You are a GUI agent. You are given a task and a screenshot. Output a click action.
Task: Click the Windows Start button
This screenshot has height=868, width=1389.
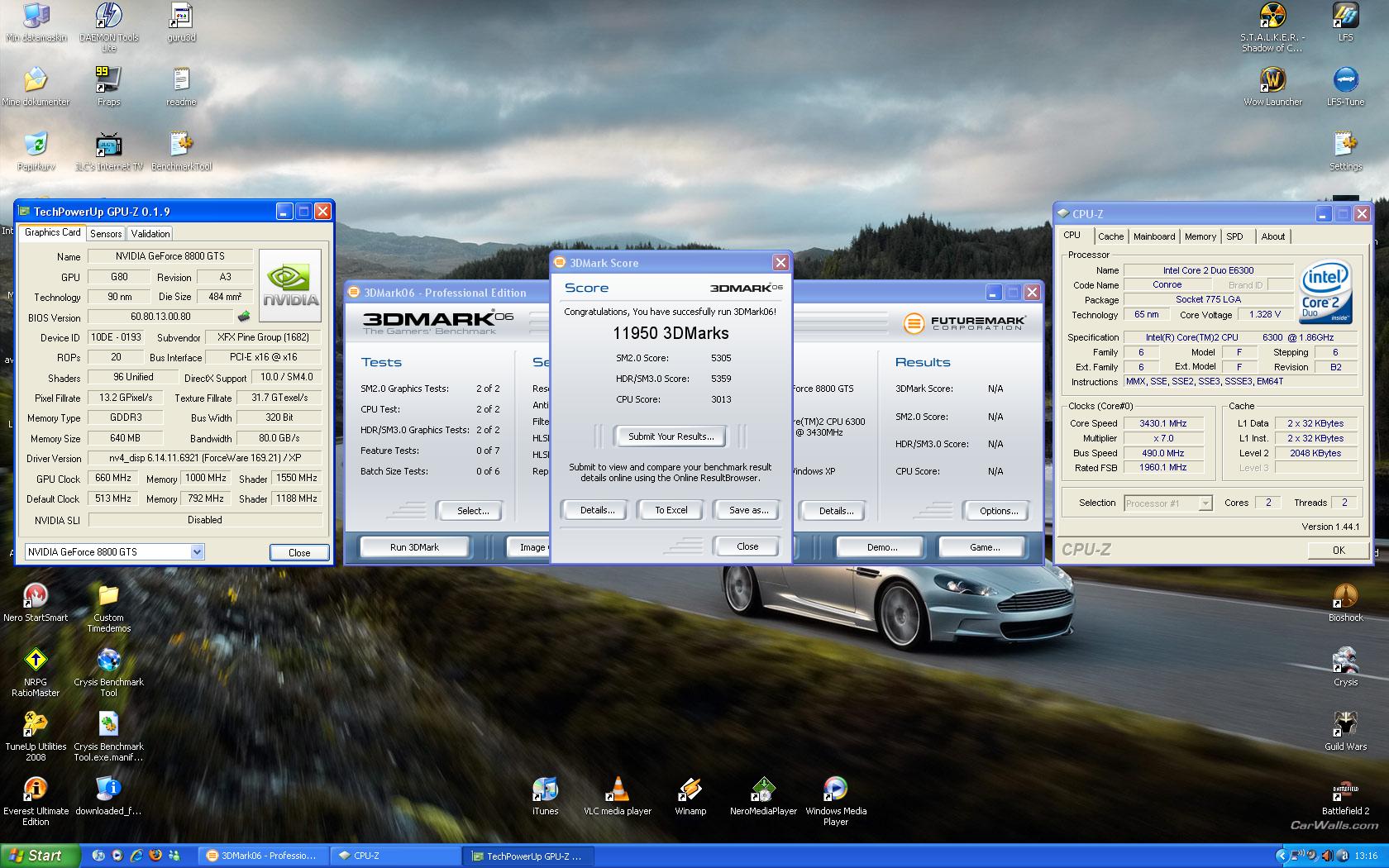coord(39,856)
